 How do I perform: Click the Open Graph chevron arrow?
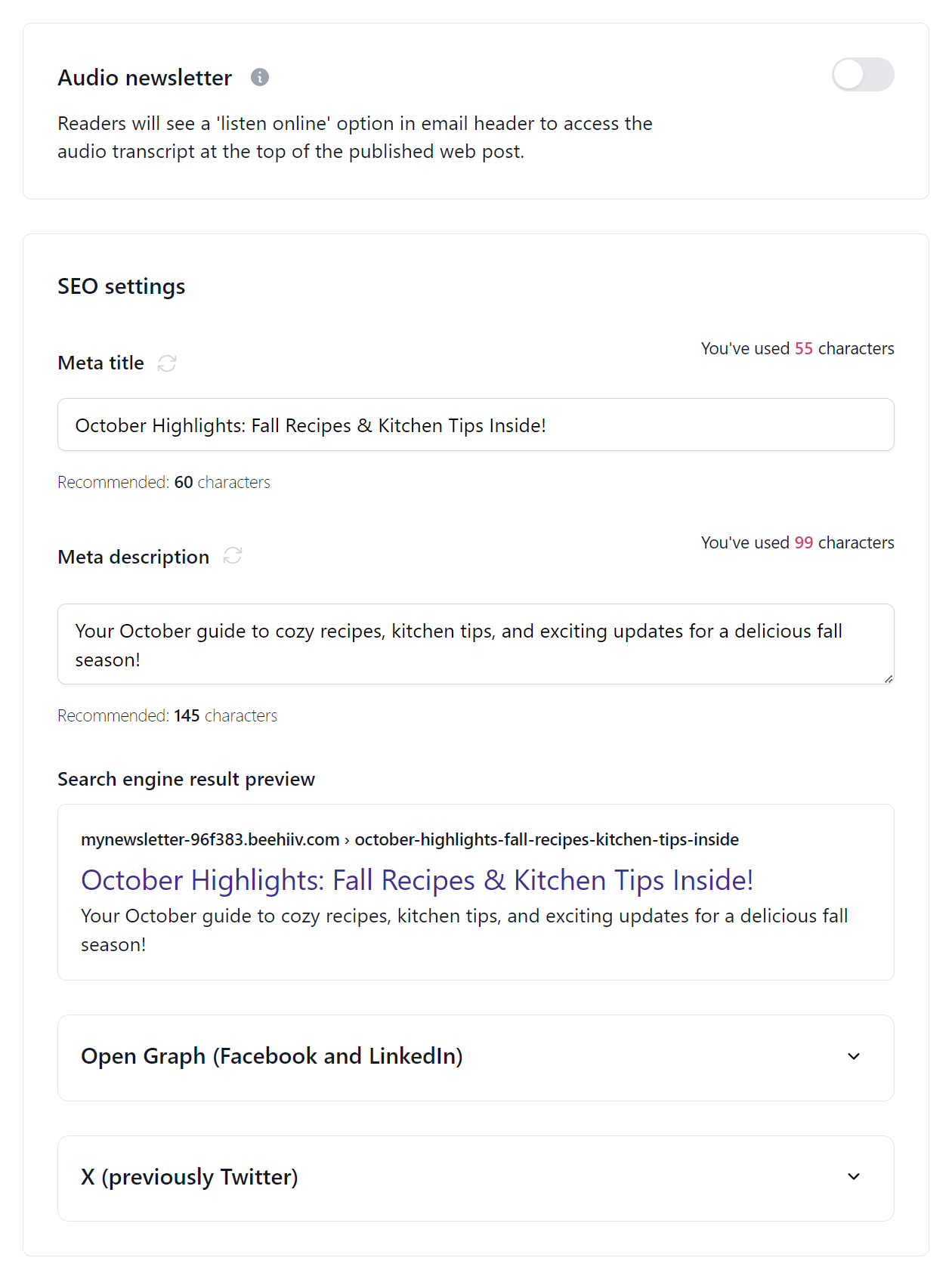pyautogui.click(x=853, y=1057)
